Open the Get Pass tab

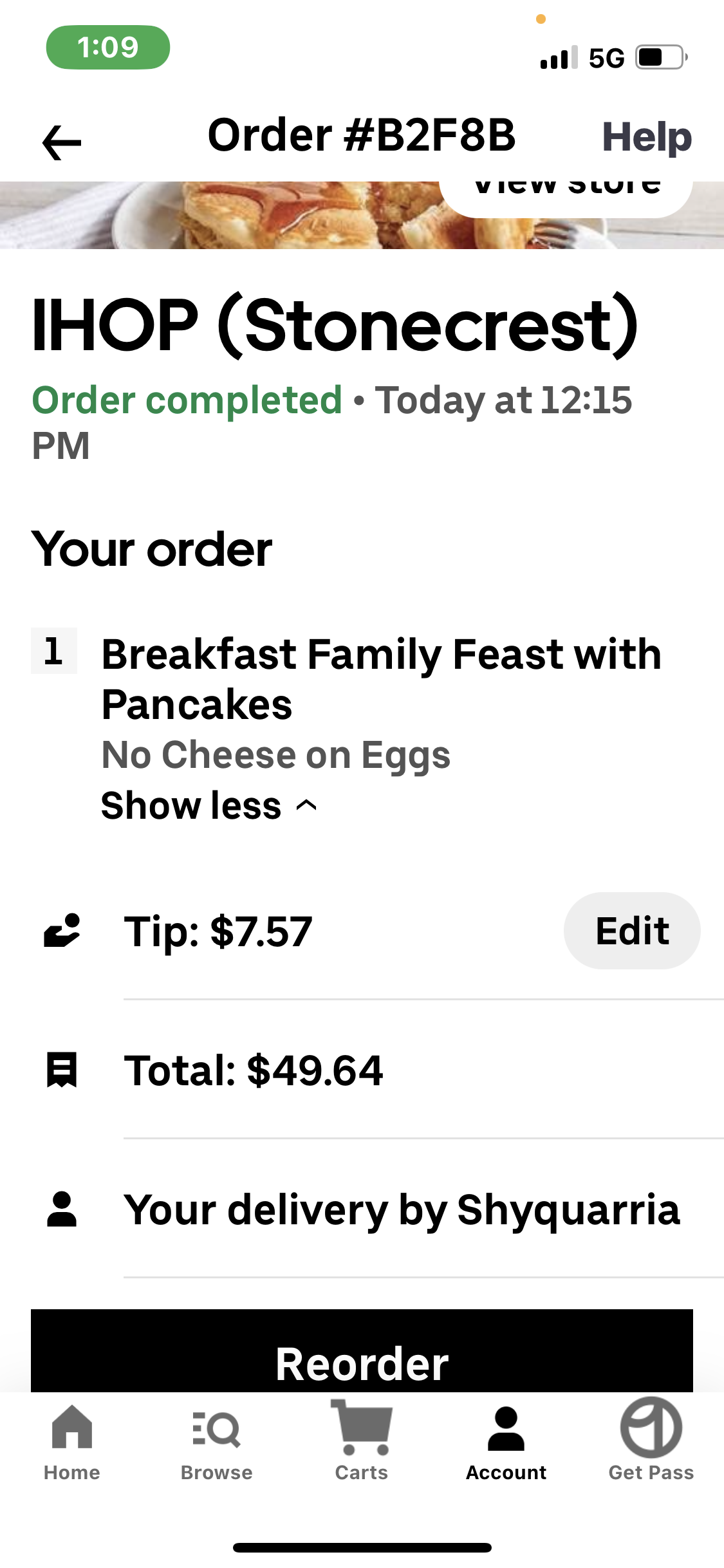(x=651, y=1442)
